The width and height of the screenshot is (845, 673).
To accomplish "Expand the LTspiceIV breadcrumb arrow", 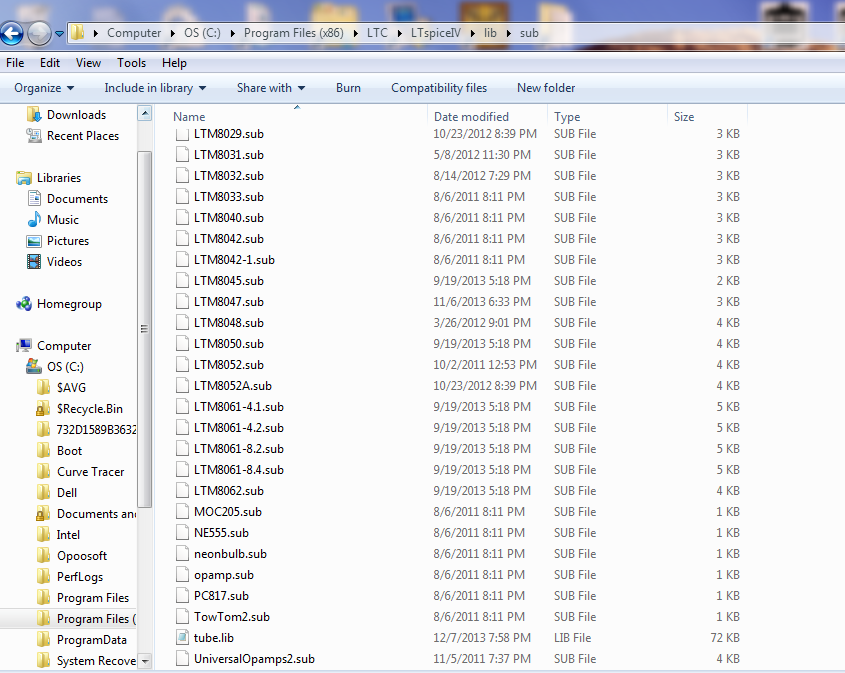I will [x=473, y=33].
